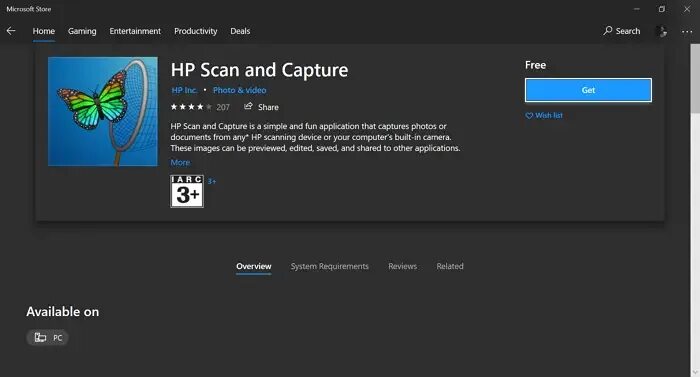Click the butterfly app thumbnail image
Viewport: 700px width, 377px height.
pyautogui.click(x=103, y=111)
